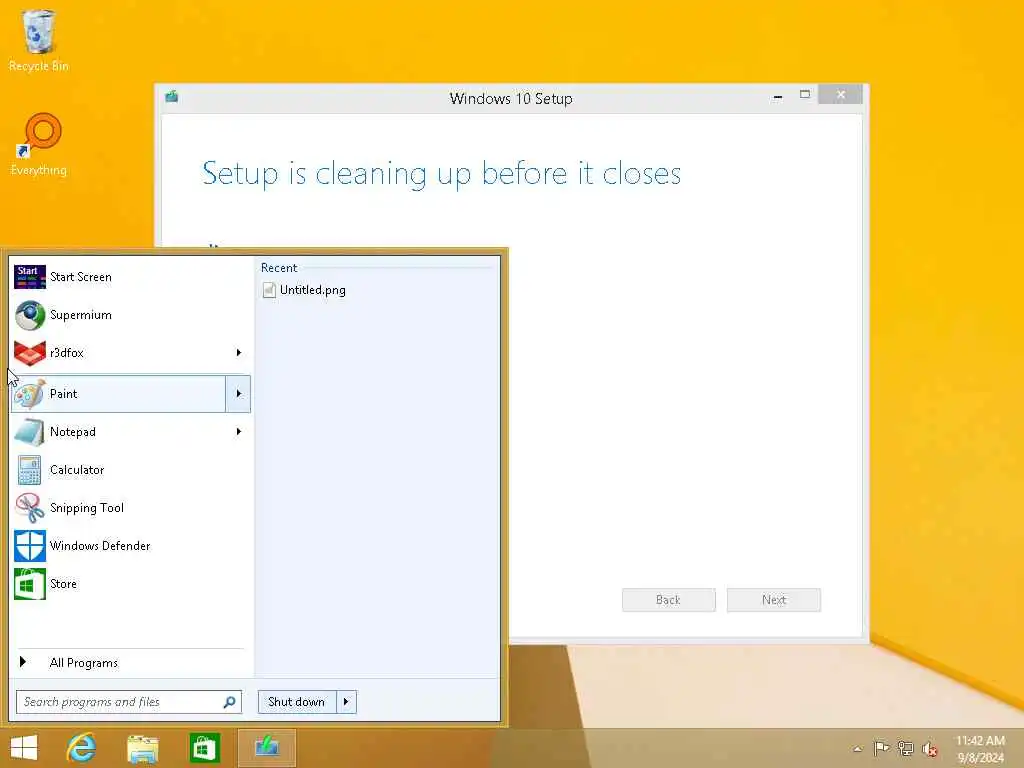This screenshot has width=1024, height=768.
Task: Click Action Center flag tray icon
Action: point(881,748)
